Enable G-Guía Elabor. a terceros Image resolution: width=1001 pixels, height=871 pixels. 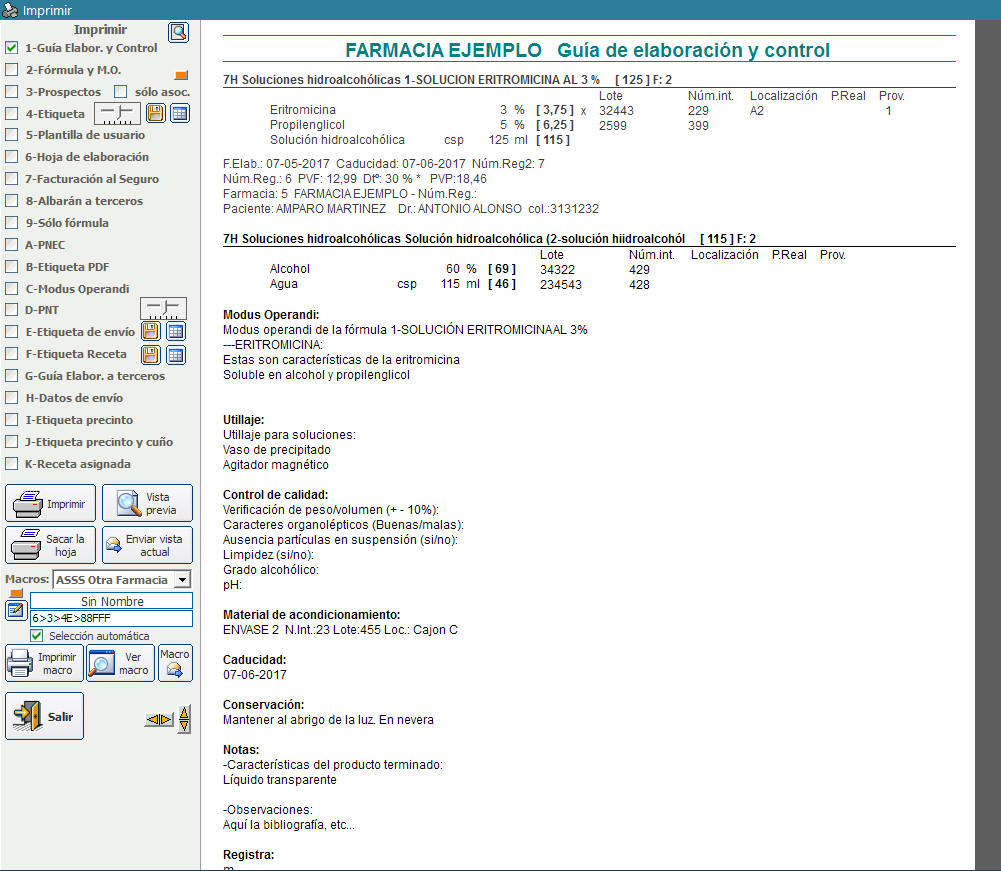point(11,376)
